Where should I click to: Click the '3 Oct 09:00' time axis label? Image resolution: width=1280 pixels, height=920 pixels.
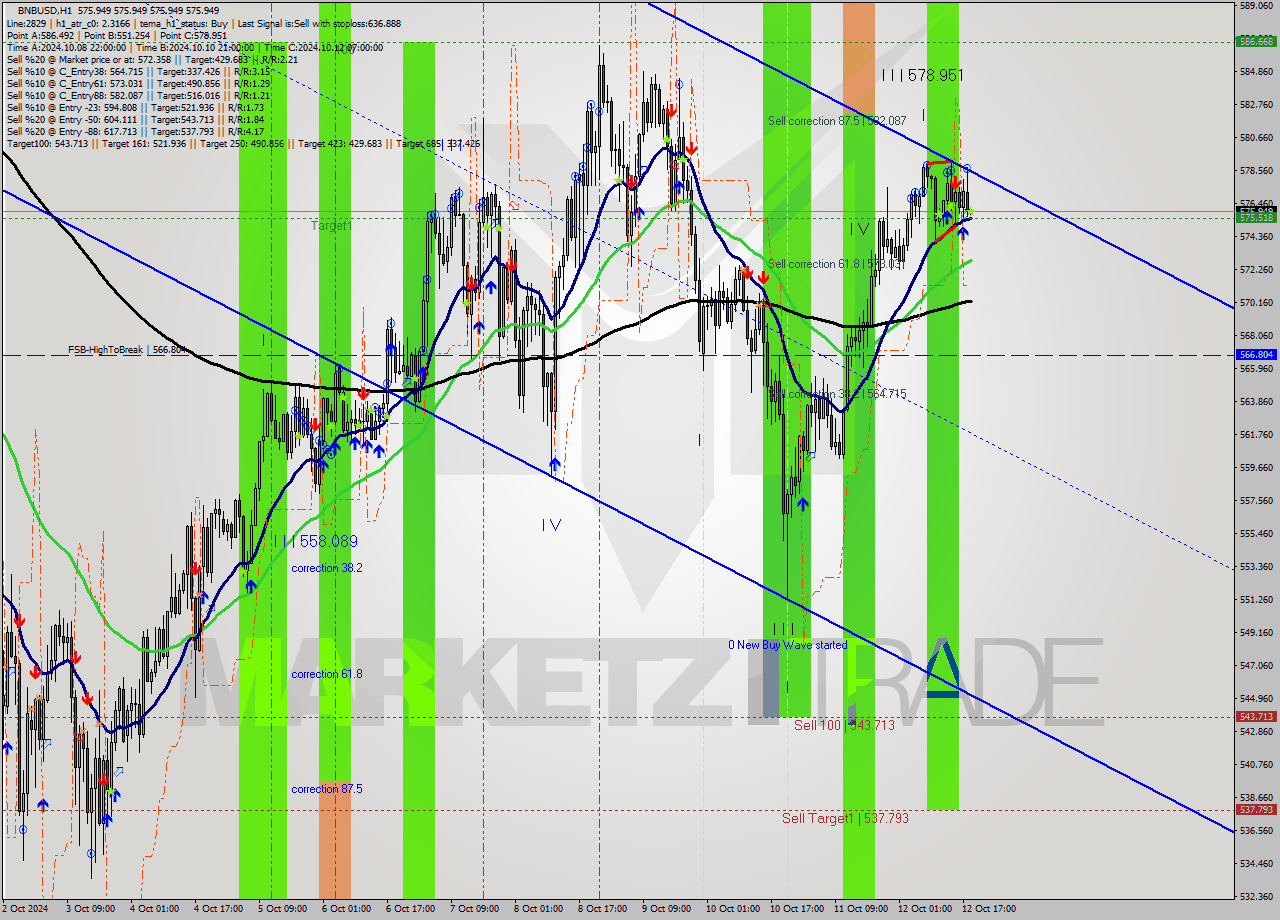[91, 909]
